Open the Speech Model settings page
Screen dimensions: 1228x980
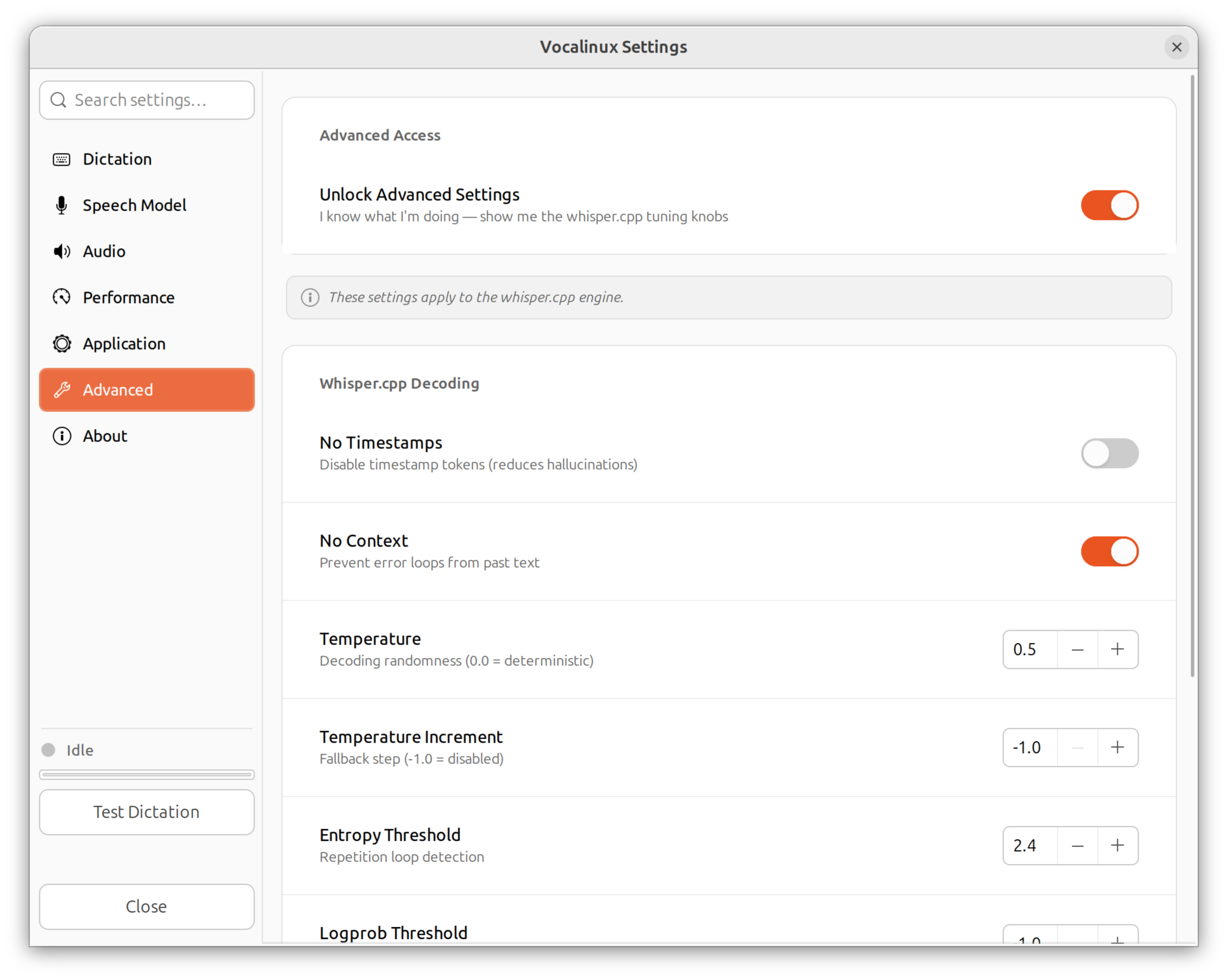[147, 205]
